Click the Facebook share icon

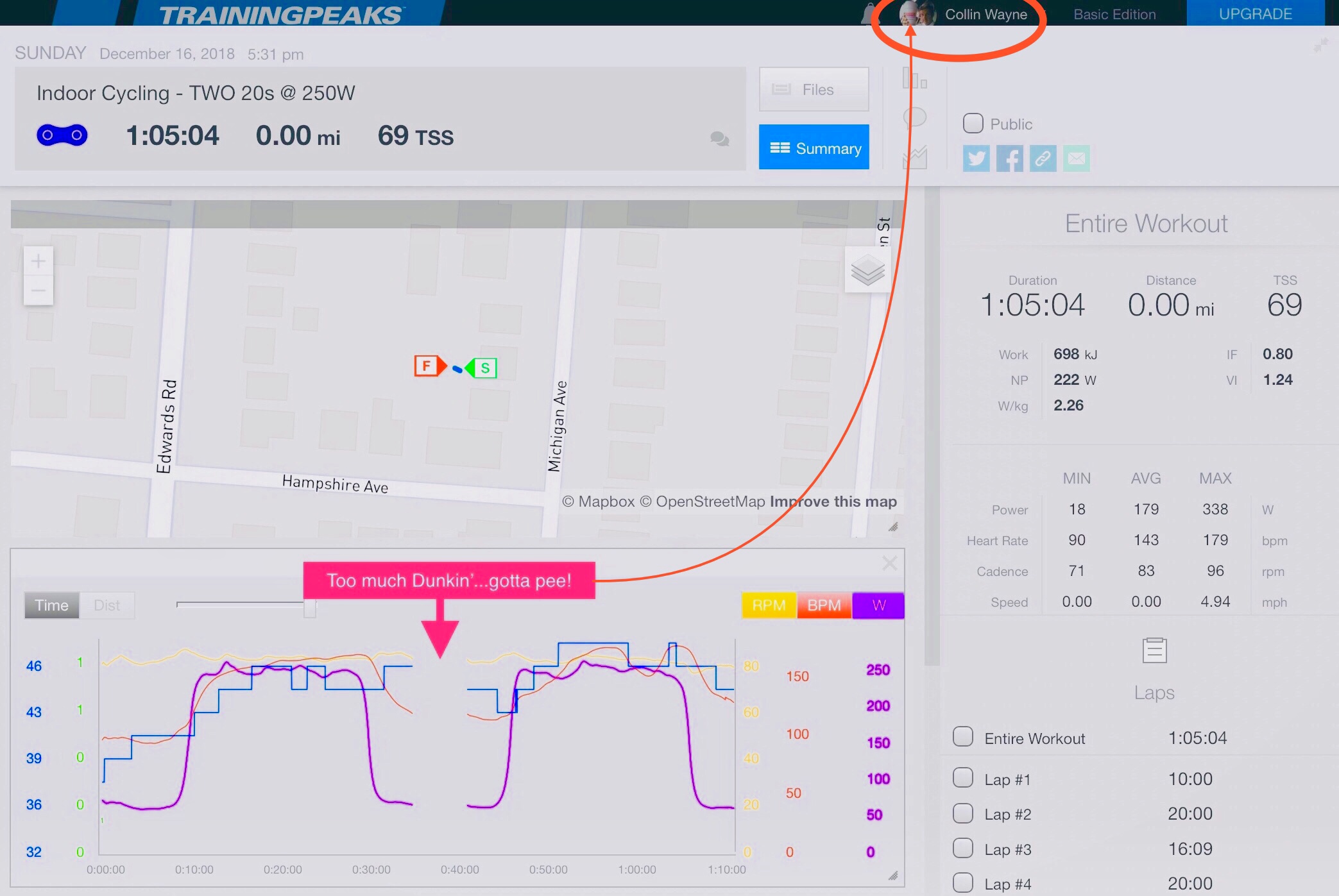(x=1009, y=158)
